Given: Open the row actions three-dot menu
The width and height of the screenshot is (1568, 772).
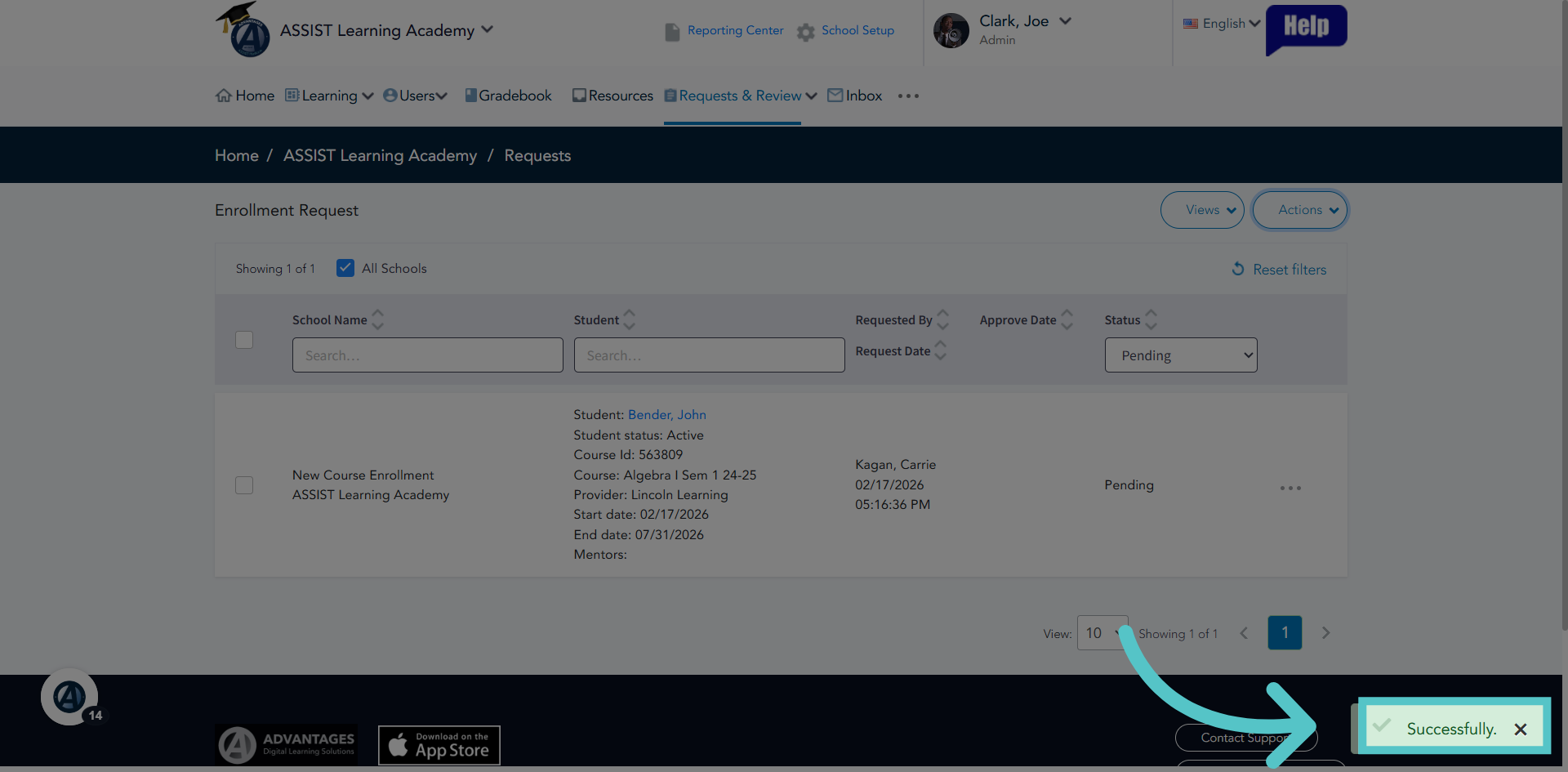Looking at the screenshot, I should [1290, 488].
